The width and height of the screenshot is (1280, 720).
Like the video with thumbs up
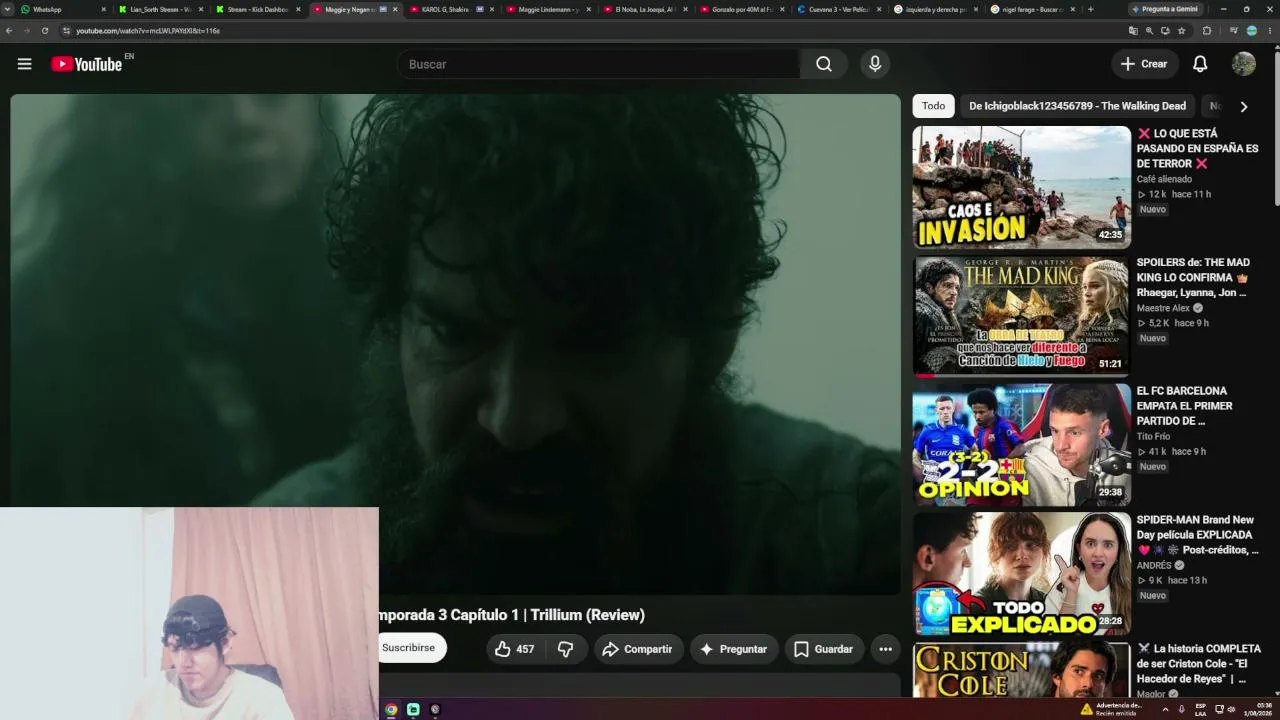[x=515, y=649]
